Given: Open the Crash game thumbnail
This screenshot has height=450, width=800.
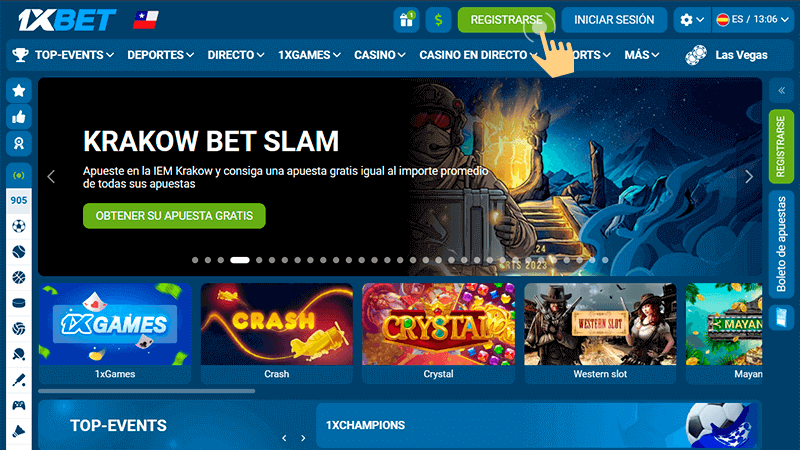Looking at the screenshot, I should click(x=277, y=333).
